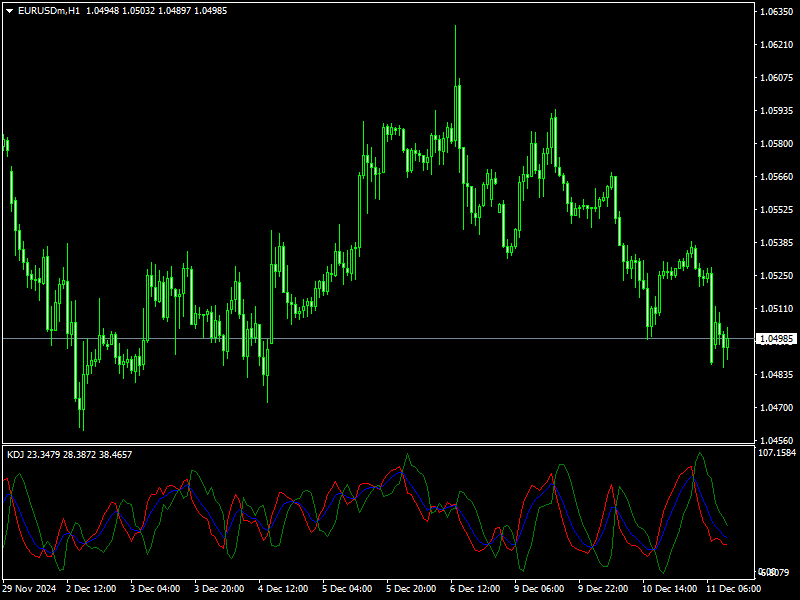Click the 3 Dec 04:00 time label
Image resolution: width=800 pixels, height=600 pixels.
155,589
